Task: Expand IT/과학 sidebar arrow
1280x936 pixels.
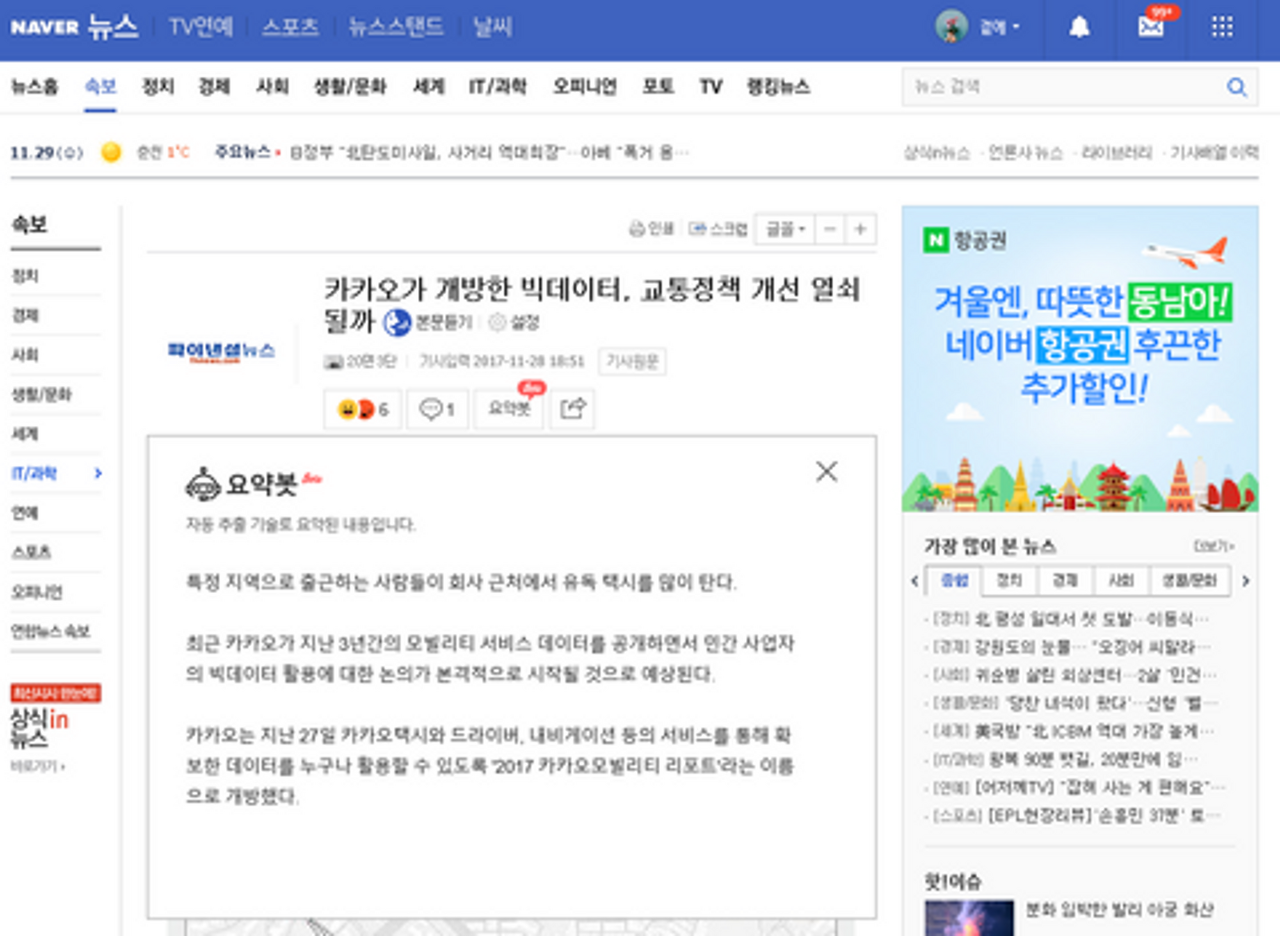Action: pyautogui.click(x=97, y=473)
